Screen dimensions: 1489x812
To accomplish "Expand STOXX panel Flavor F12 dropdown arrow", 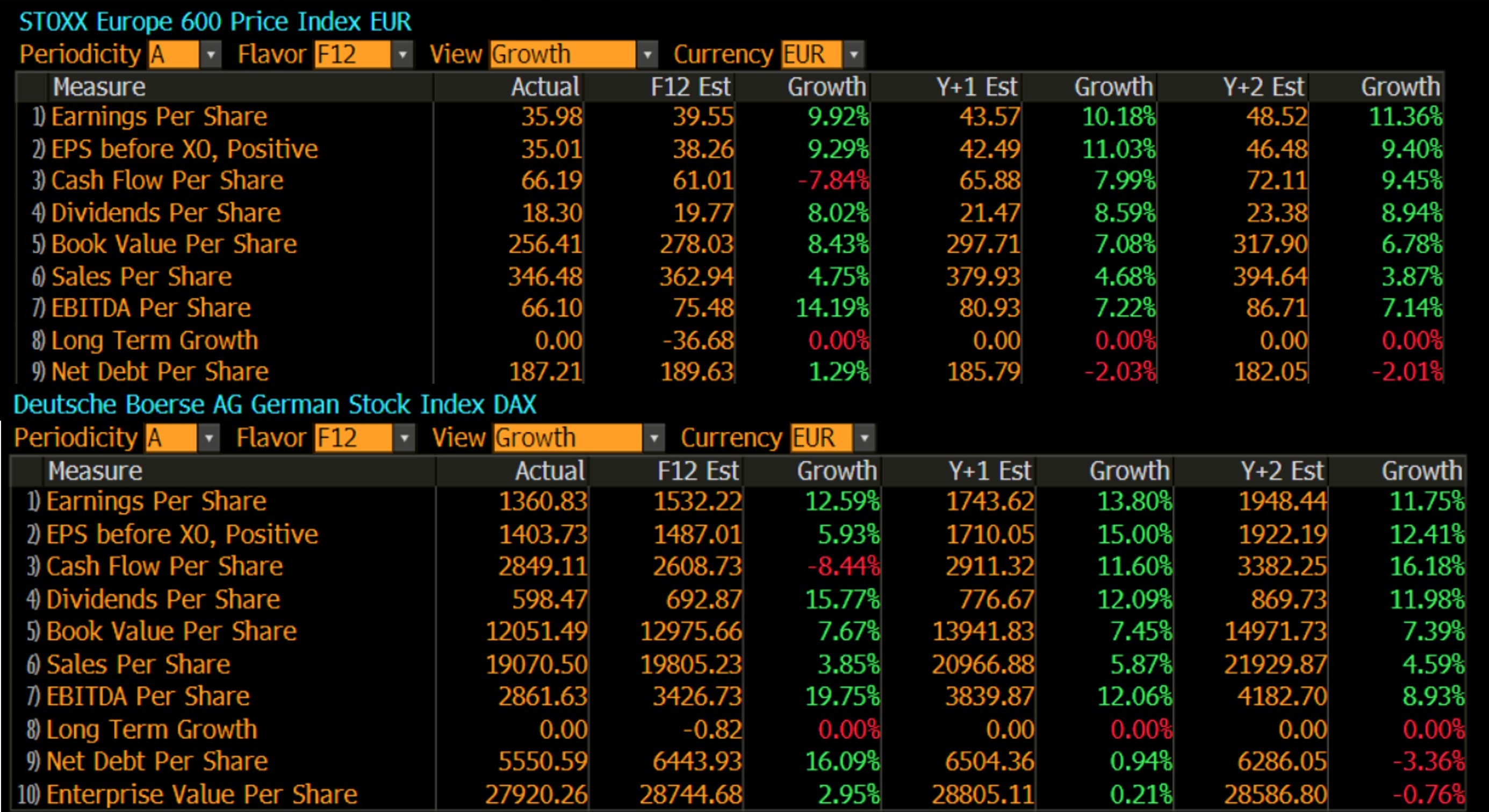I will click(402, 55).
